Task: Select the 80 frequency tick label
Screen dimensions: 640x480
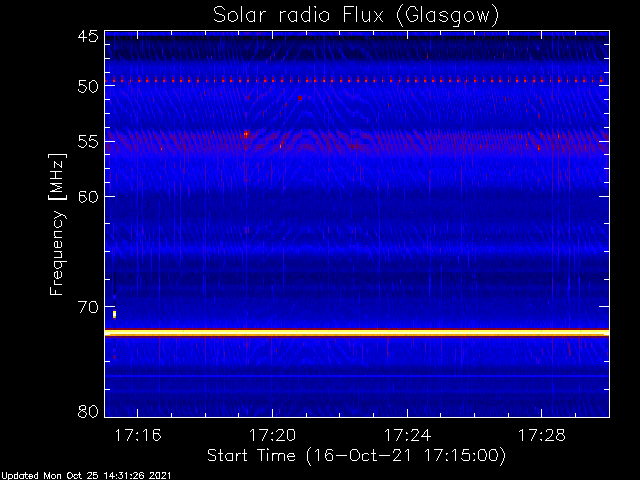Action: [88, 411]
